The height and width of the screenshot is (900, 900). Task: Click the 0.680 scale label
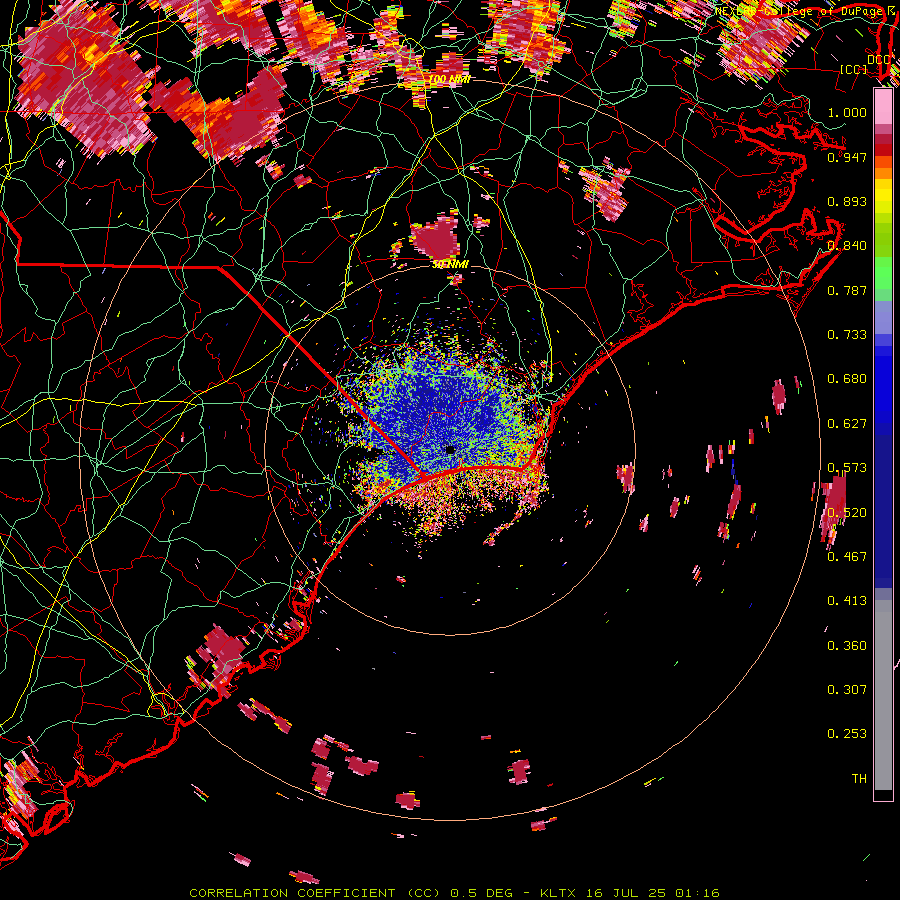(847, 379)
